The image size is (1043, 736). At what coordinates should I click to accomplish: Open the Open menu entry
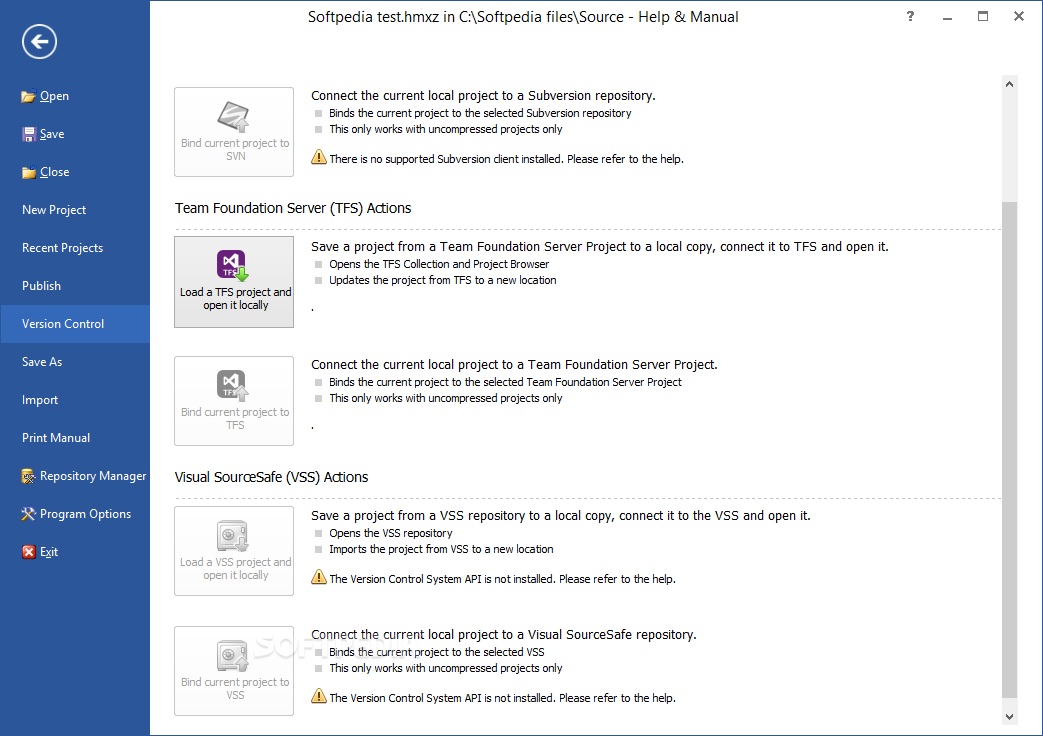75,96
